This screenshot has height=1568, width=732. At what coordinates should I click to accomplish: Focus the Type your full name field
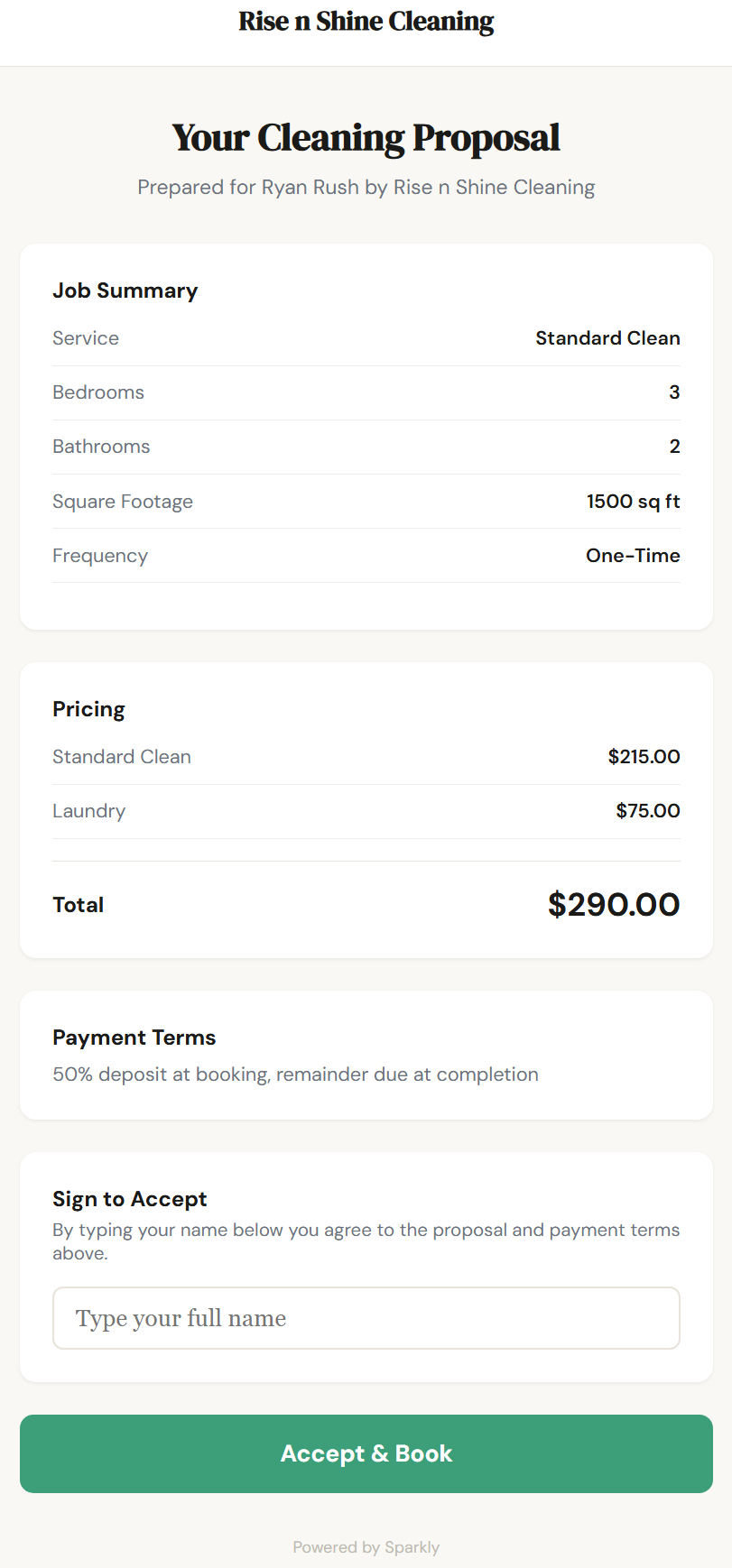(x=366, y=1318)
